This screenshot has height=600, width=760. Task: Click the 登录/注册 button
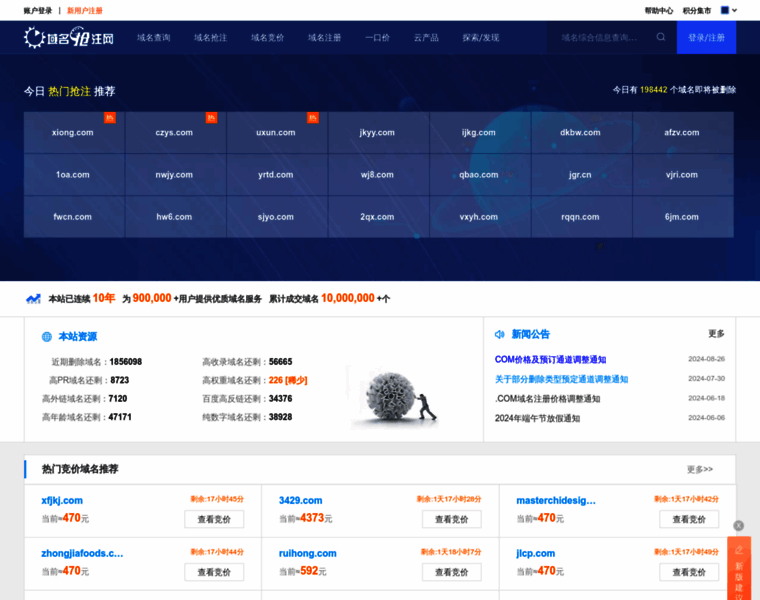click(x=706, y=37)
